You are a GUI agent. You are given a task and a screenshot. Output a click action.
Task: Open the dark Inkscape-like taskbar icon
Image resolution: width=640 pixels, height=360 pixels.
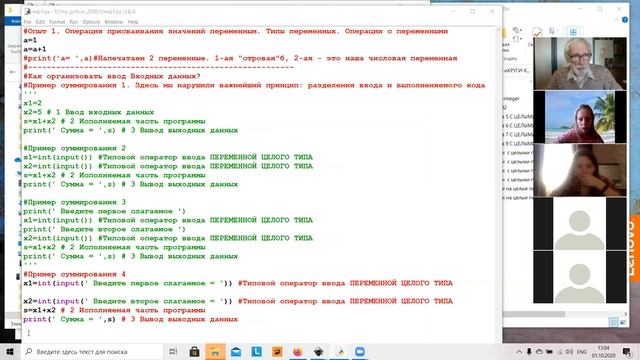click(319, 351)
